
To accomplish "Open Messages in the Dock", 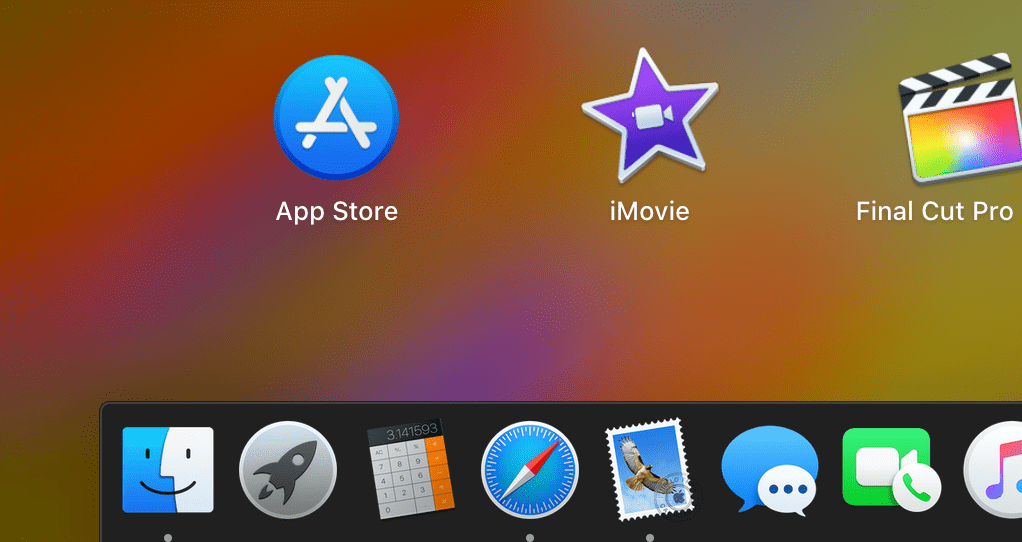I will [770, 470].
